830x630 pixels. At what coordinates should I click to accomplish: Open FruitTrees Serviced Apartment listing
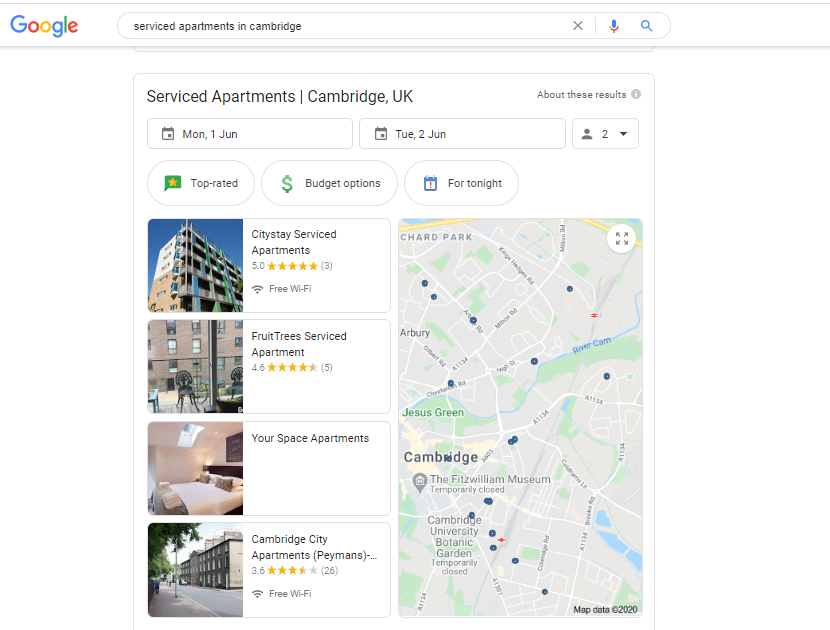pos(269,366)
